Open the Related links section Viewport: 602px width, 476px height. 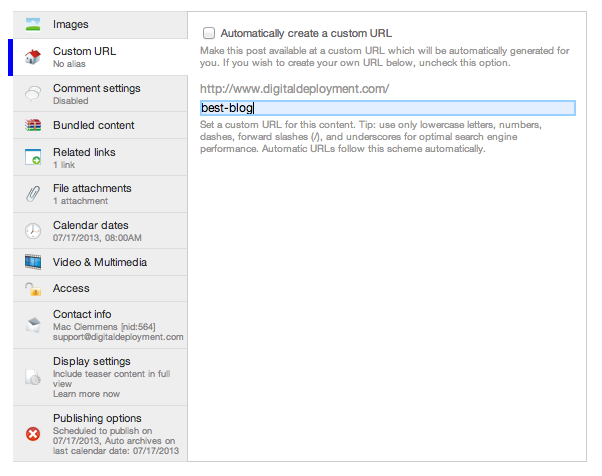(x=100, y=157)
